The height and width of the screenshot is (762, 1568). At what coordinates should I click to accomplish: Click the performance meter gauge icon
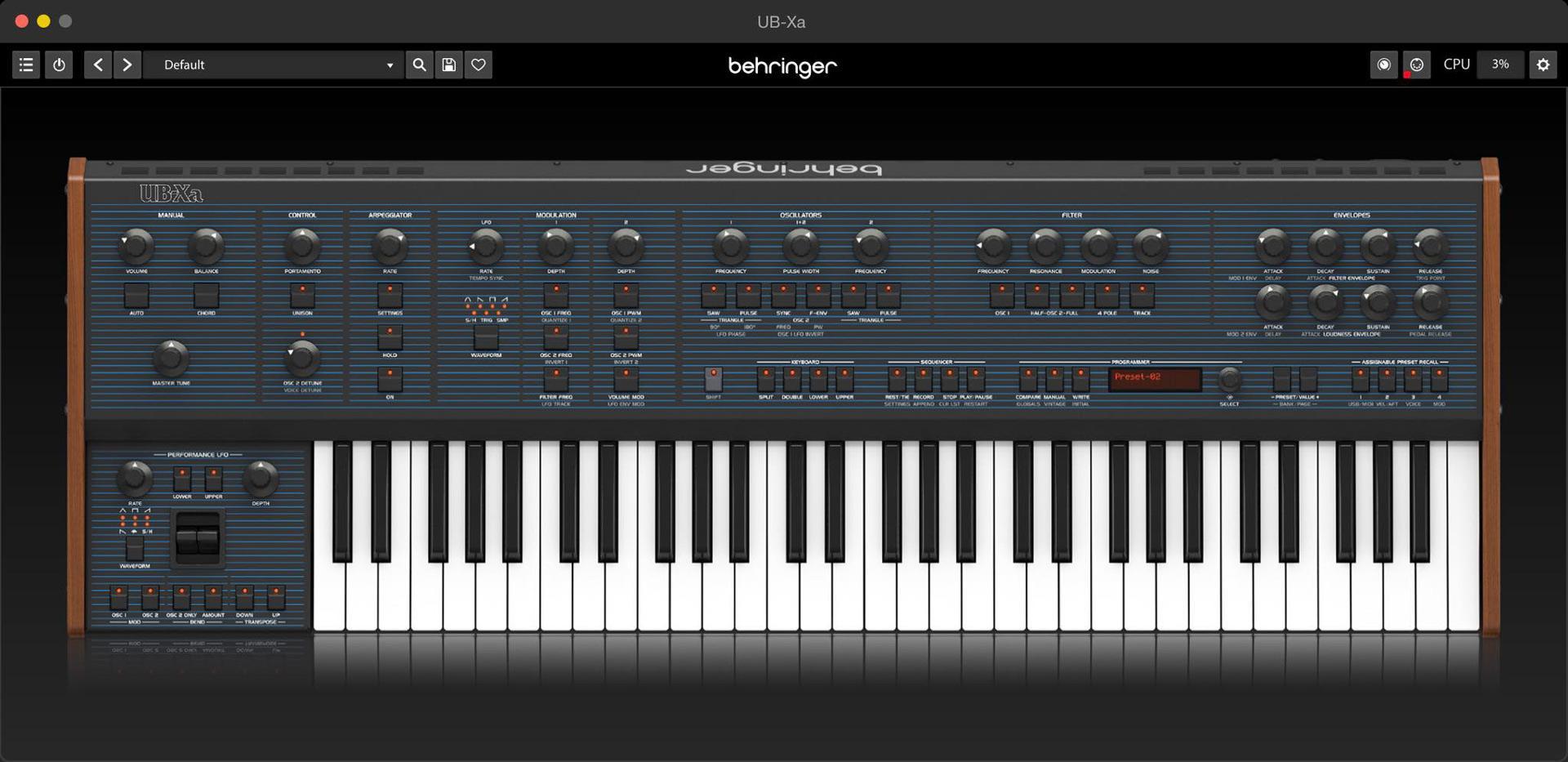[1383, 65]
